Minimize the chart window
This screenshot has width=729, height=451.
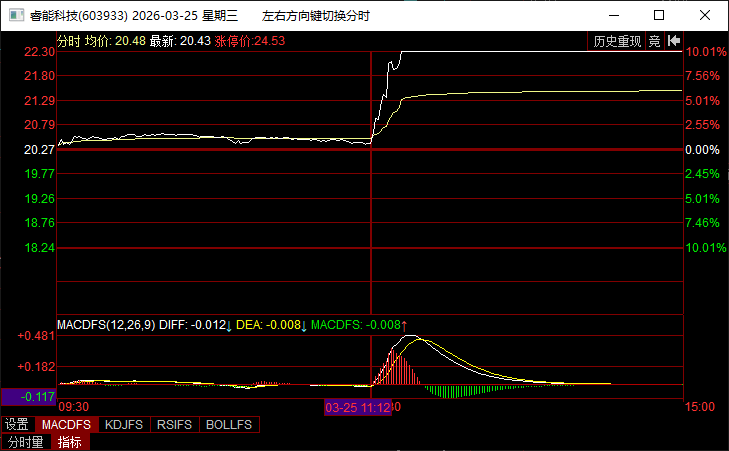click(612, 16)
